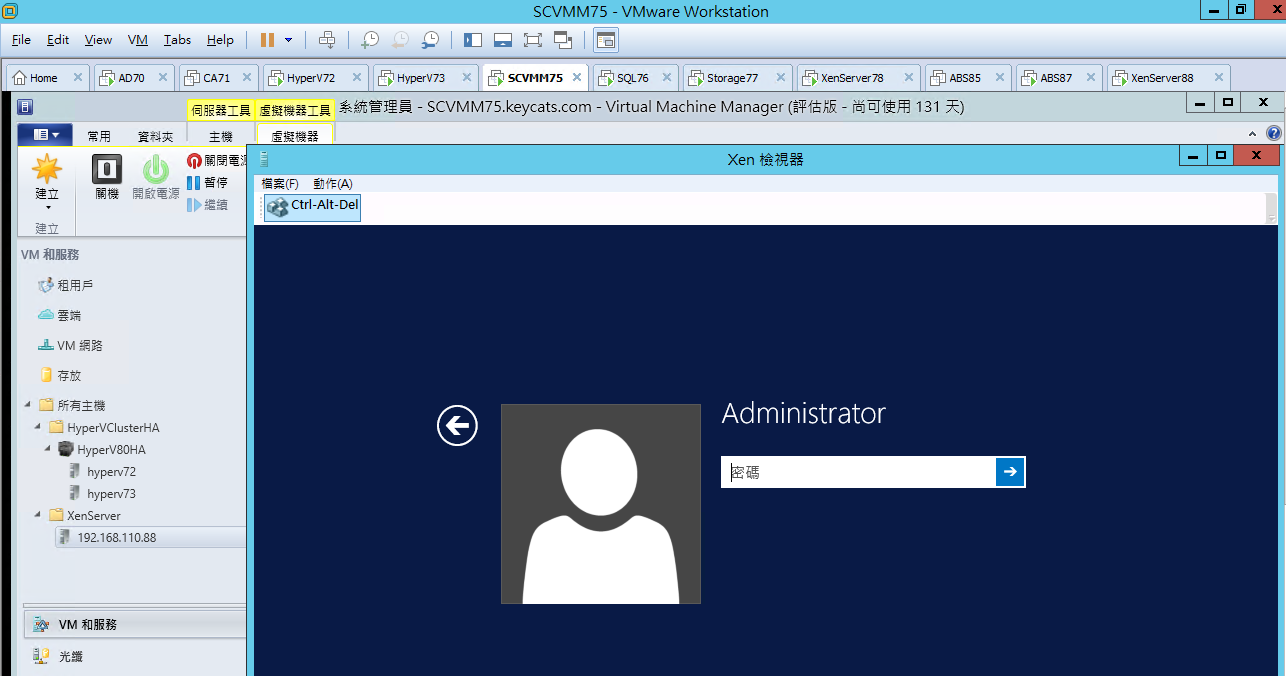Viewport: 1286px width, 676px height.
Task: Toggle the VMware library sidebar view icon
Action: click(x=473, y=40)
